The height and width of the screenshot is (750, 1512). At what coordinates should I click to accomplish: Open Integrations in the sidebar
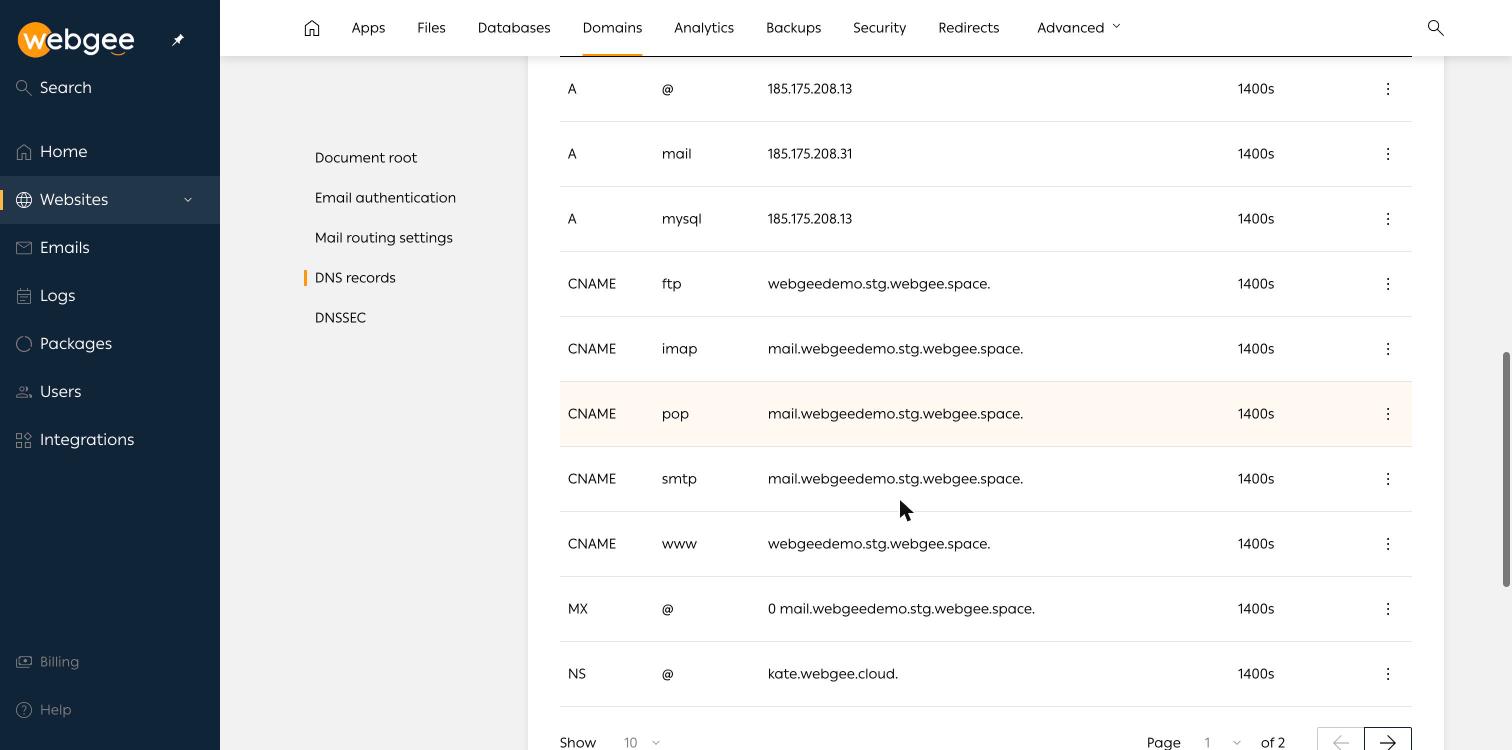[110, 440]
